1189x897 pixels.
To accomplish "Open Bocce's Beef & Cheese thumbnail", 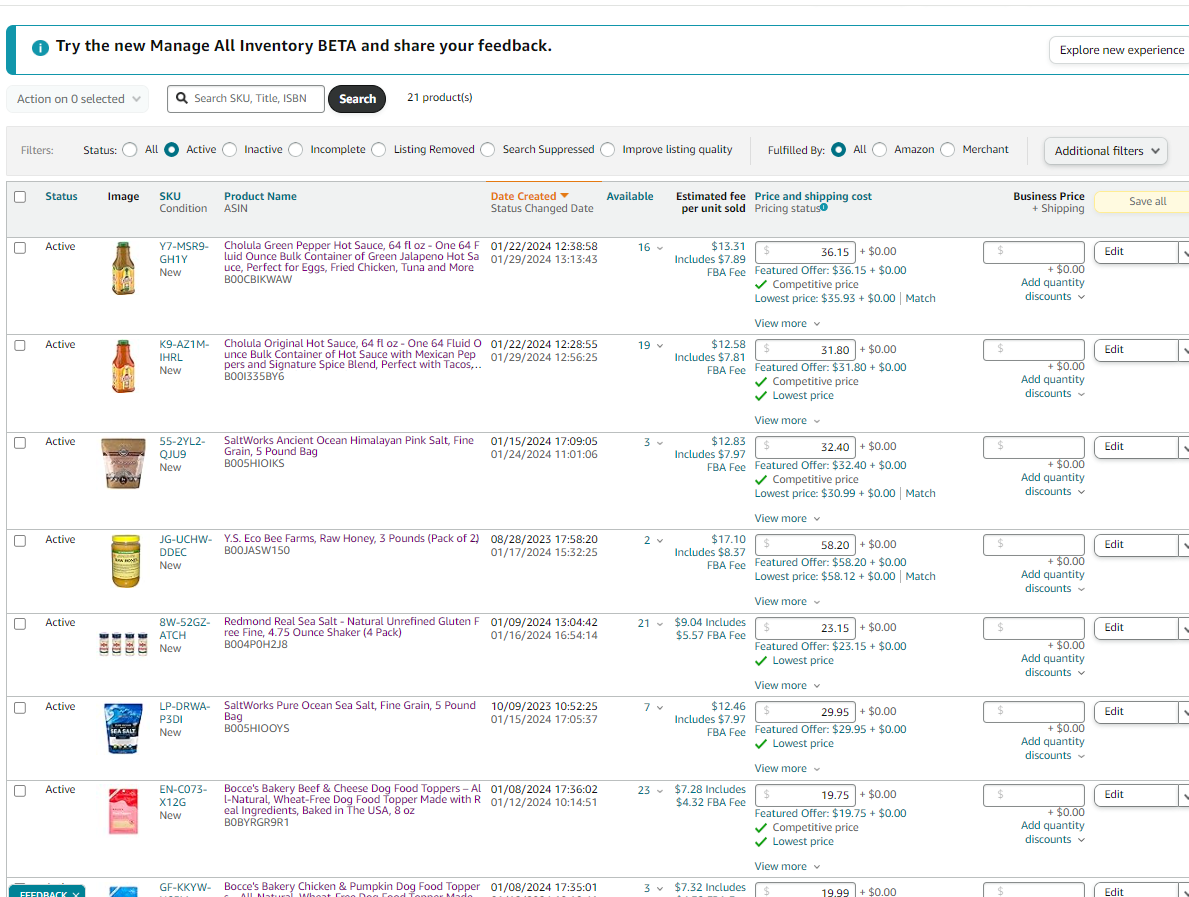I will point(123,811).
